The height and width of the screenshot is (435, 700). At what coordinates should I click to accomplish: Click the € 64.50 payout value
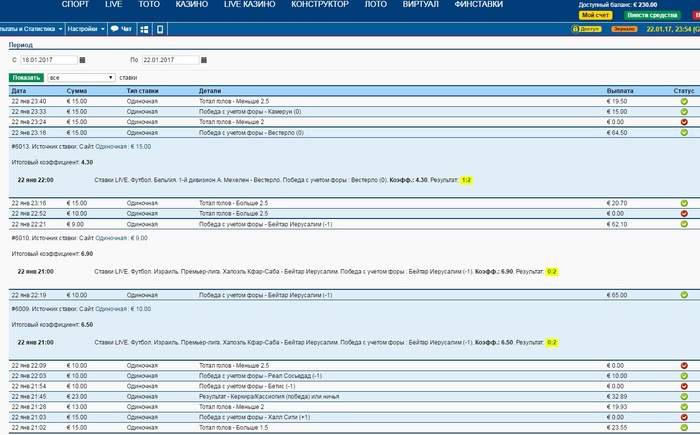[617, 133]
